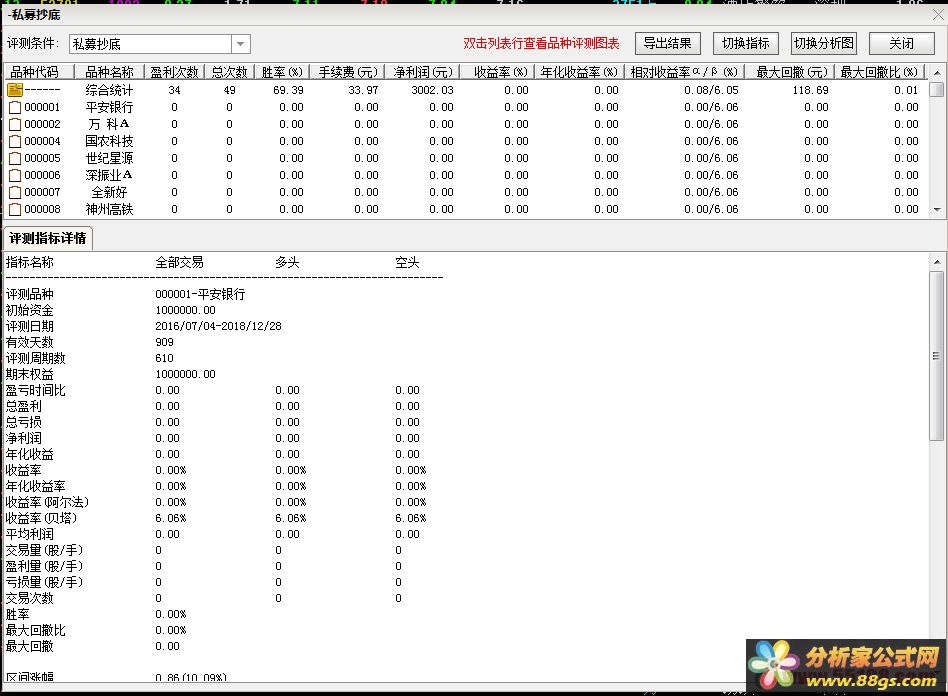The width and height of the screenshot is (948, 696).
Task: Click the document icon next to code 000002
Action: click(x=15, y=125)
